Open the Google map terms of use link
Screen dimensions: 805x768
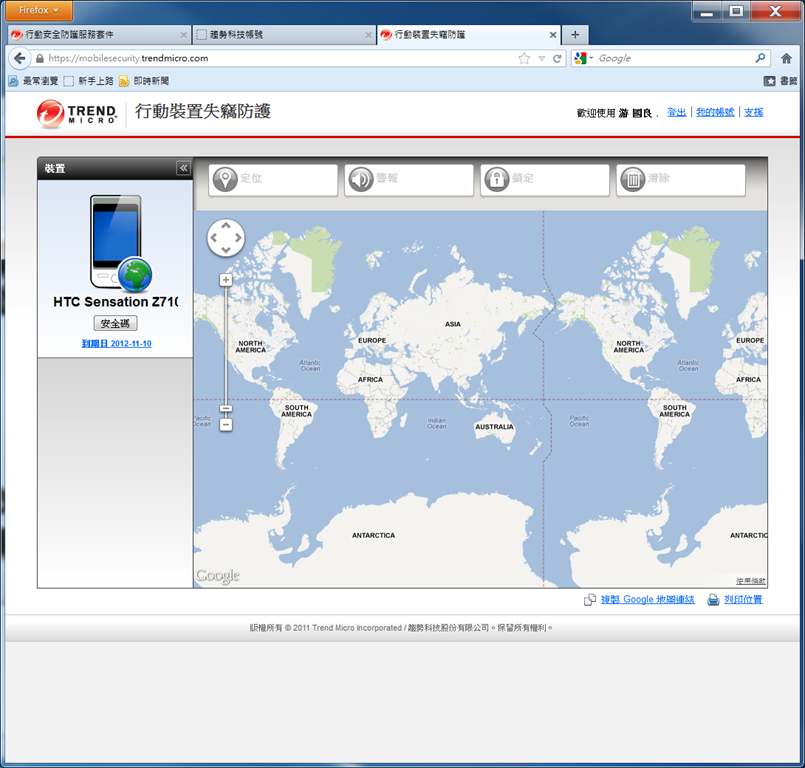[751, 581]
